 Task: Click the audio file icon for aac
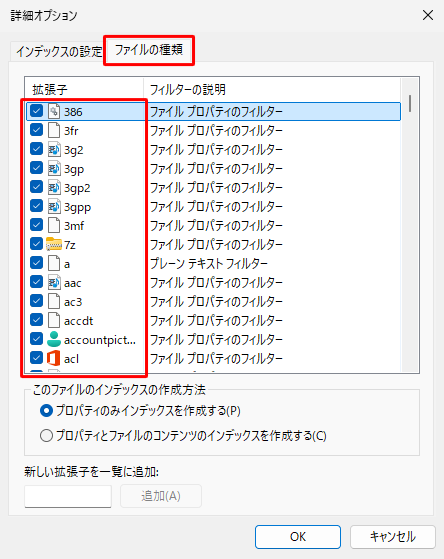tap(54, 283)
